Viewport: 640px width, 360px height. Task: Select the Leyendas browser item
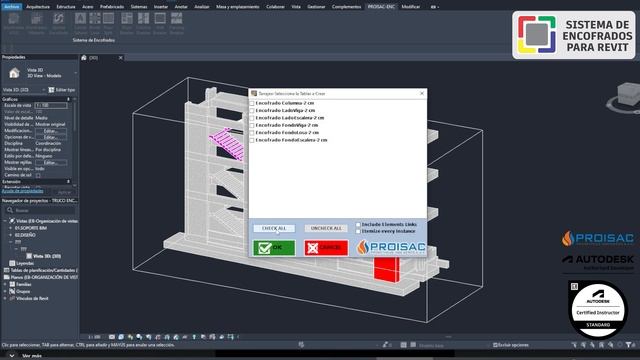pos(25,263)
